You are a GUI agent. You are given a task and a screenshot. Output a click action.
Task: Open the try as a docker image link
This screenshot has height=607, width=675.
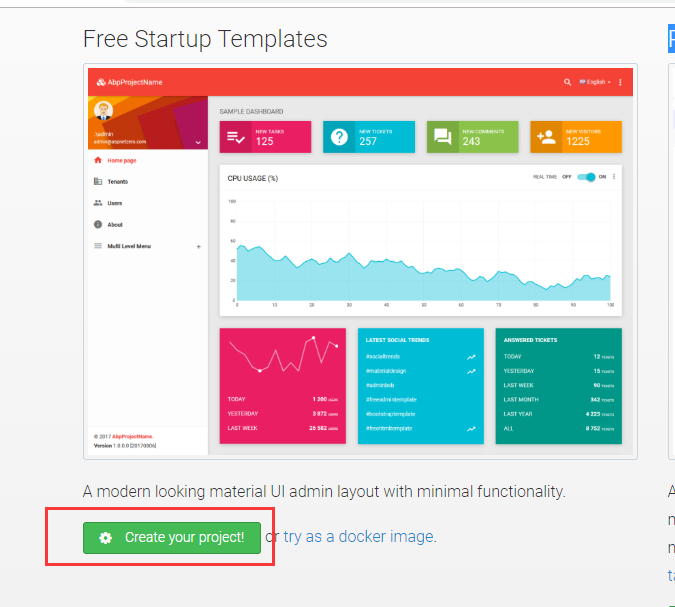358,537
